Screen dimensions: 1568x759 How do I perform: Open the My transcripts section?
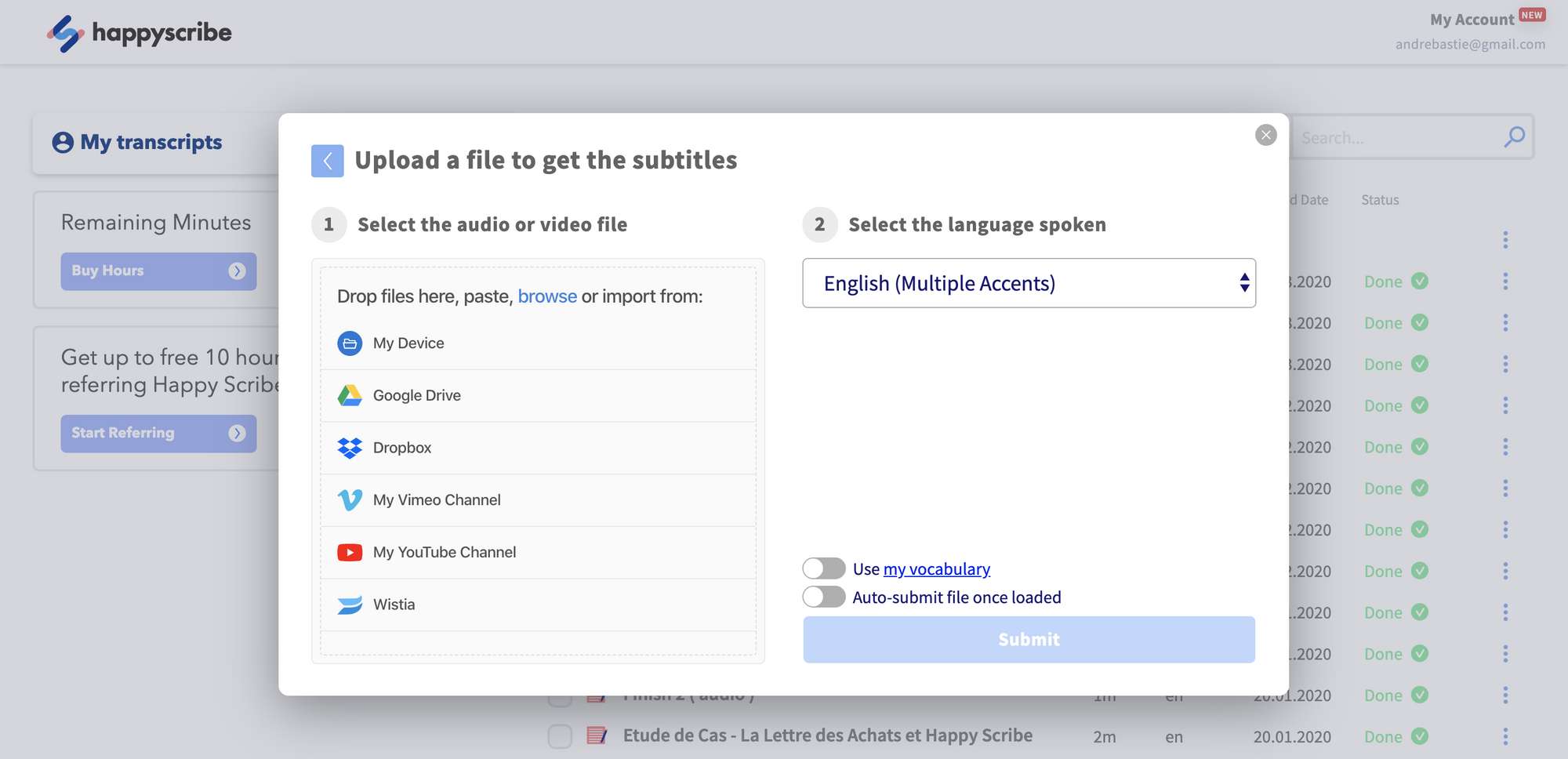[137, 143]
